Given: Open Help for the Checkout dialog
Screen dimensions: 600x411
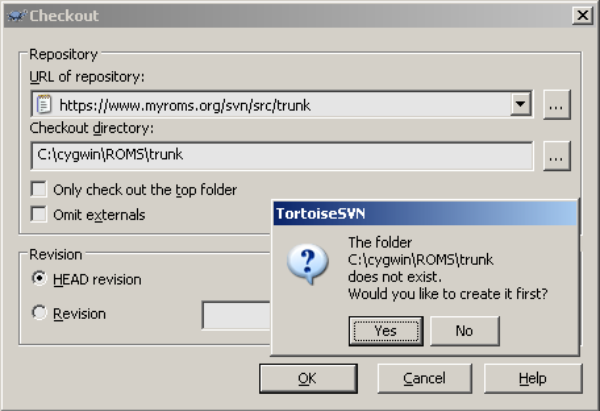Looking at the screenshot, I should 533,378.
